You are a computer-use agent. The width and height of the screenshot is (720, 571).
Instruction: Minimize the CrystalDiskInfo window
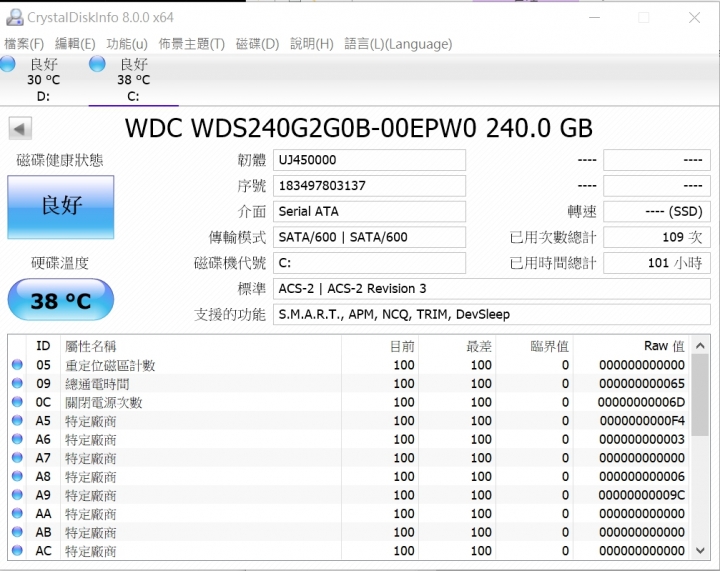pos(595,17)
